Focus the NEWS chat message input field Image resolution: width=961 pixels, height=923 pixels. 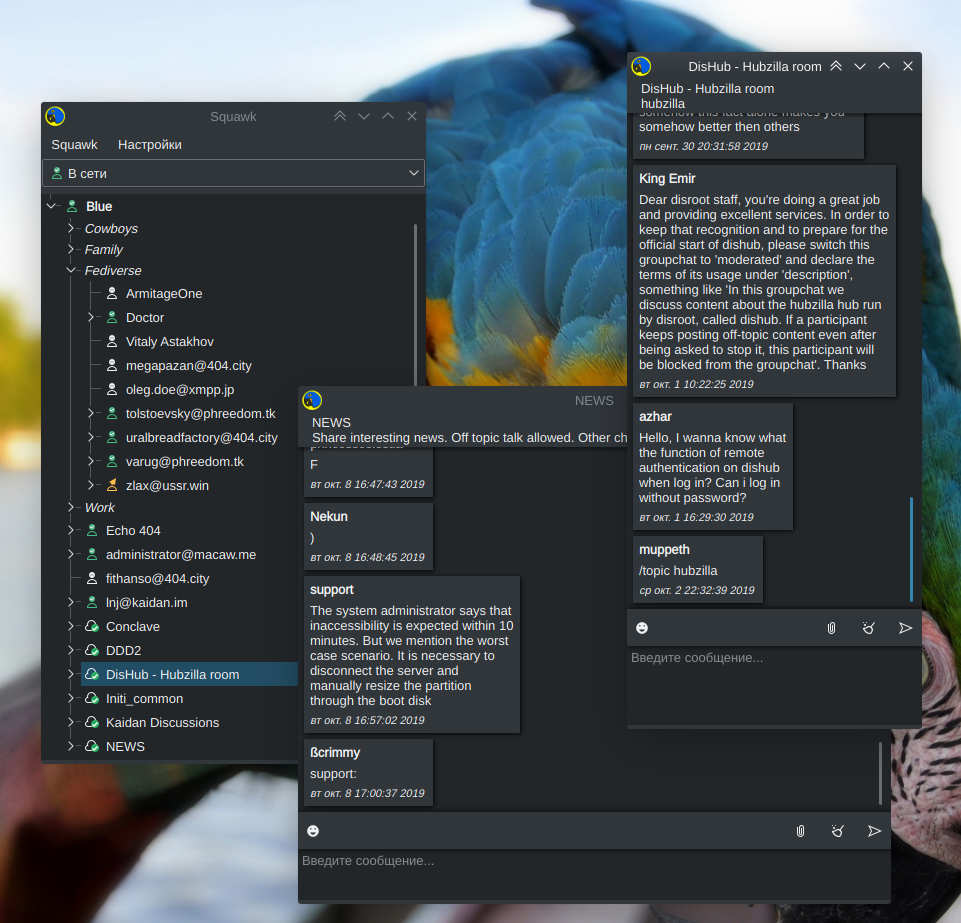594,872
